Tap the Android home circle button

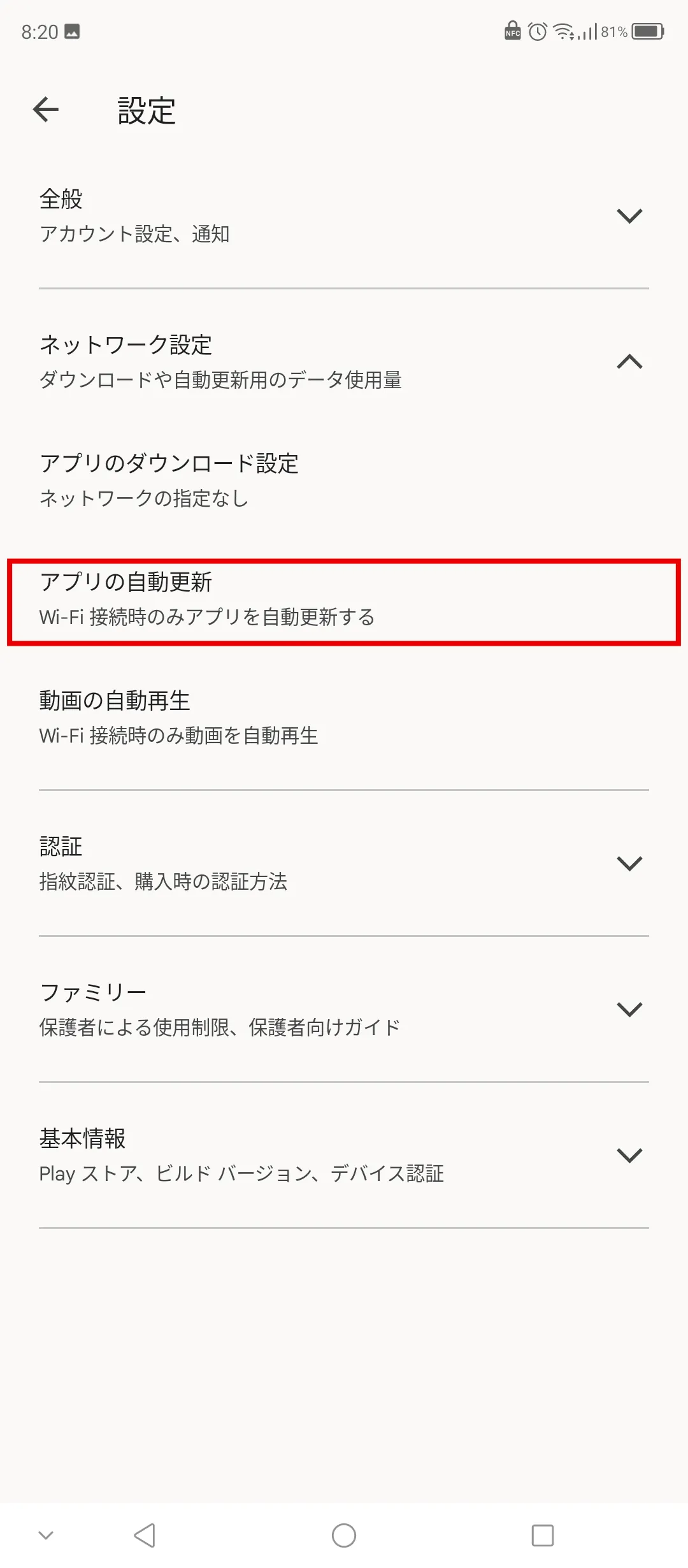pyautogui.click(x=344, y=1535)
